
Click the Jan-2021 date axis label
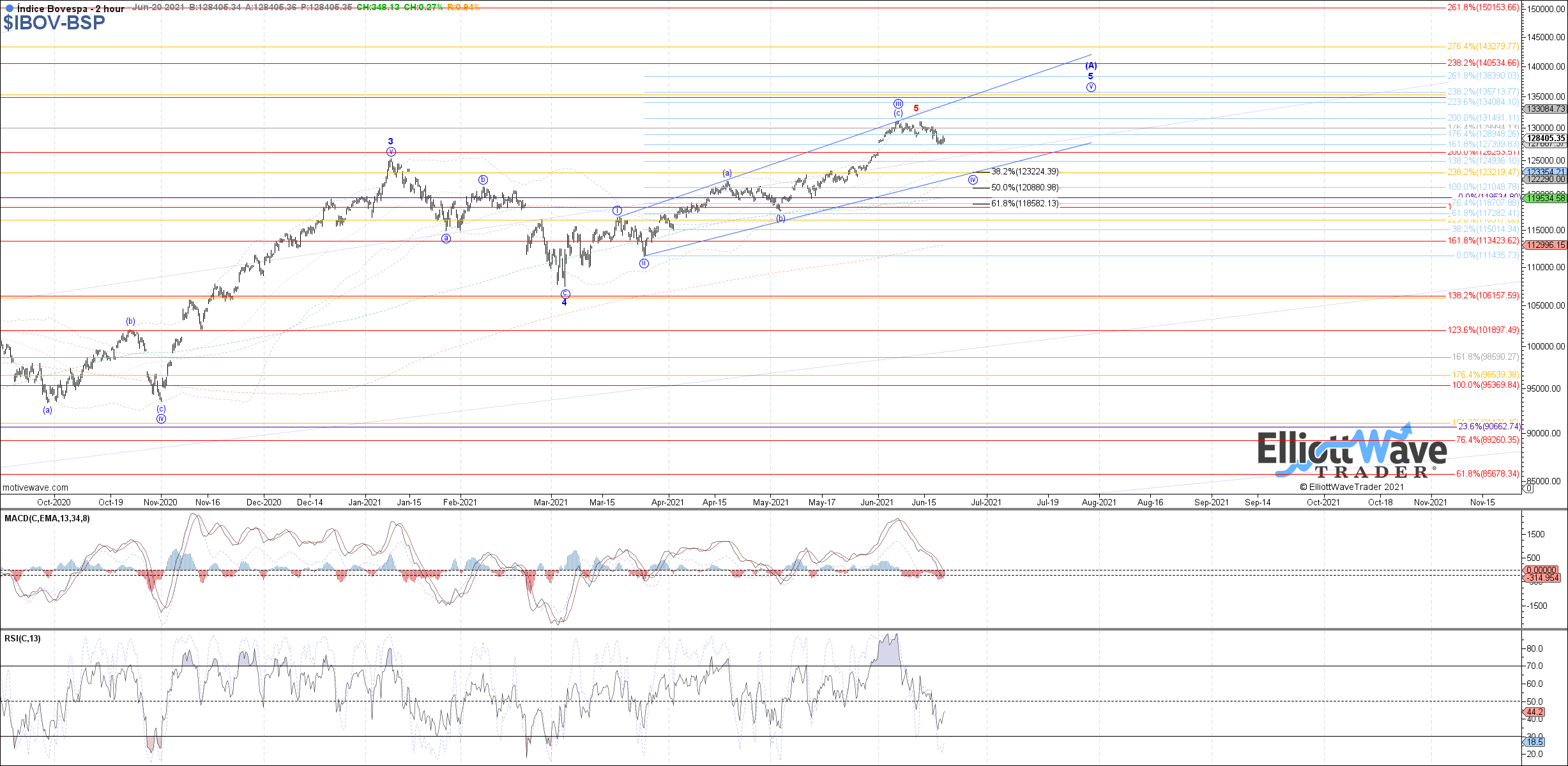tap(365, 502)
